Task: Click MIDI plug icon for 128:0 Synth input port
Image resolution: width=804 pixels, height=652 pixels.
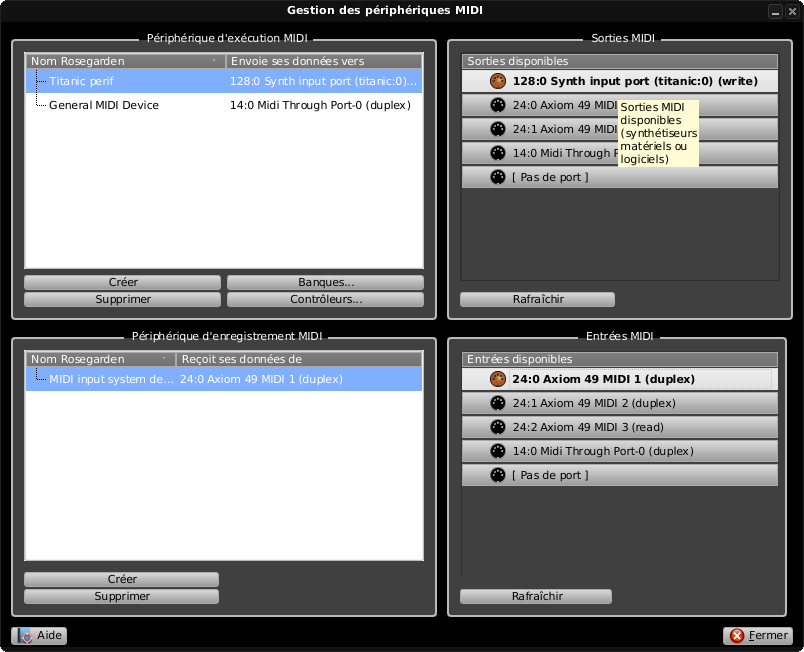Action: tap(497, 81)
